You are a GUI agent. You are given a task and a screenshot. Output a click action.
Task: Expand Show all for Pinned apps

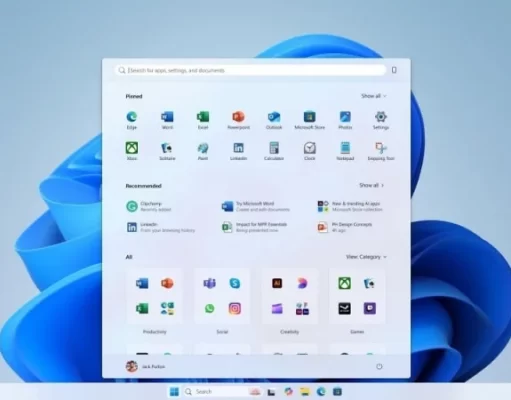click(x=374, y=96)
